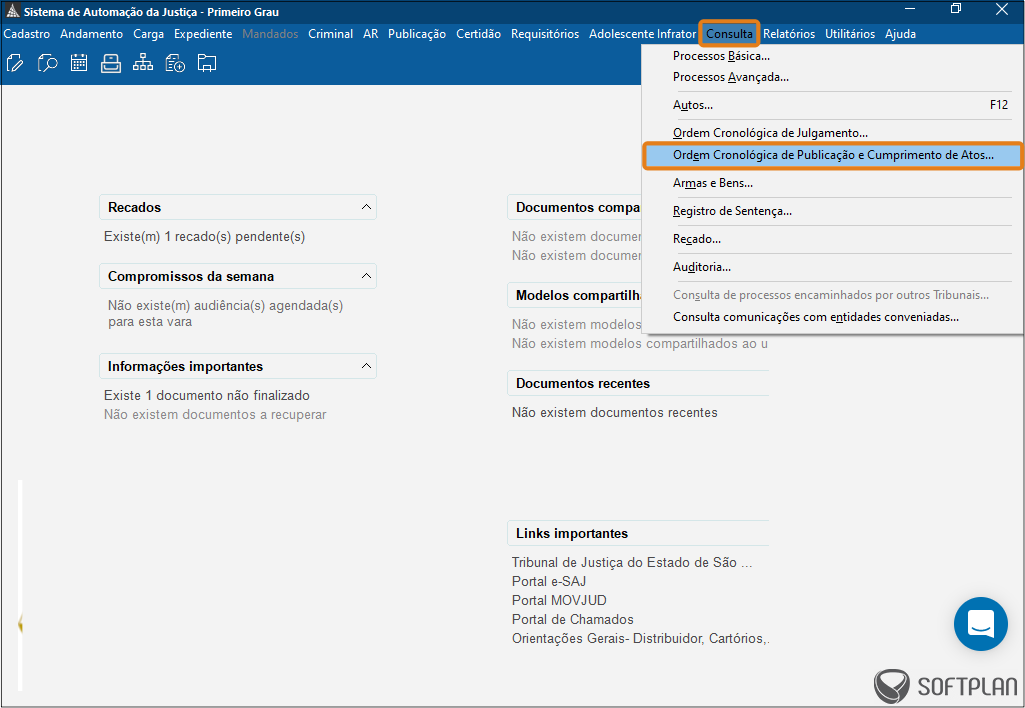Click 'Existe(m) 1 recado(s) pendente(s)' text
The image size is (1025, 708).
(x=205, y=237)
